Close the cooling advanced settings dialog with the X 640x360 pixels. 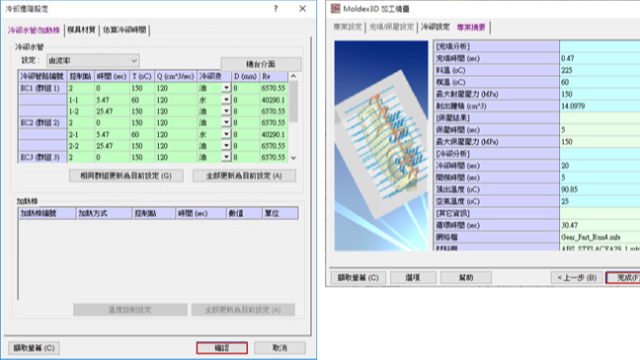click(302, 9)
